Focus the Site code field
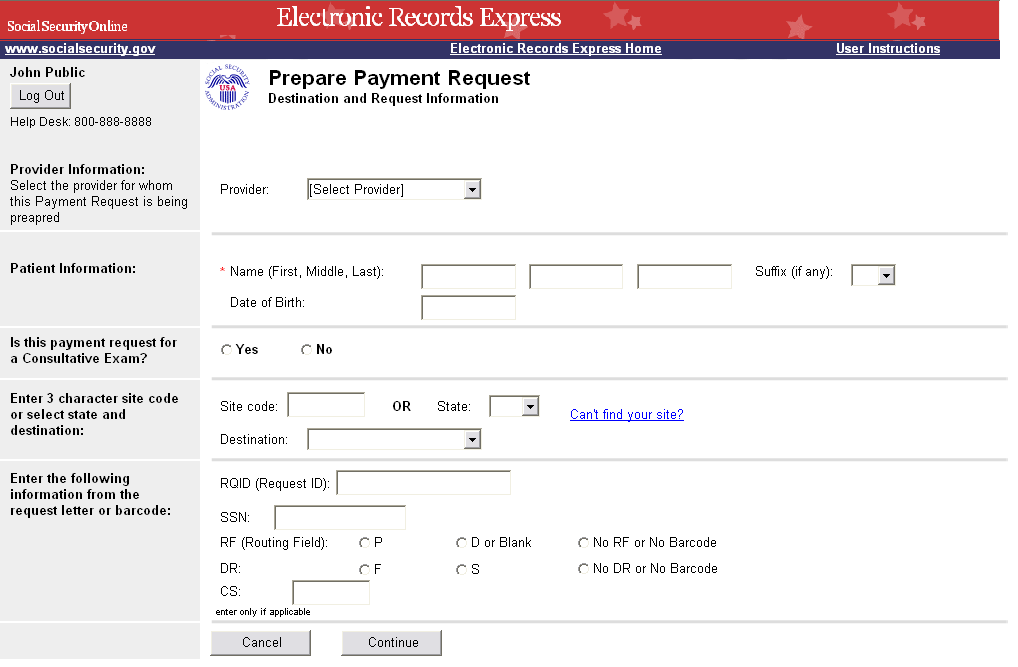The image size is (1018, 667). 326,405
